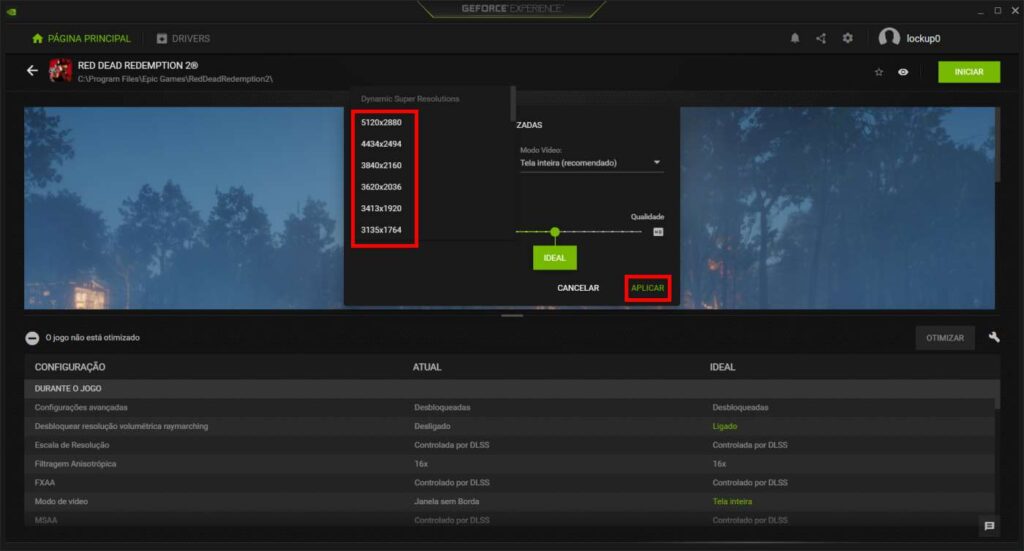Select 5120x2880 resolution from the list
This screenshot has width=1024, height=551.
coord(381,121)
